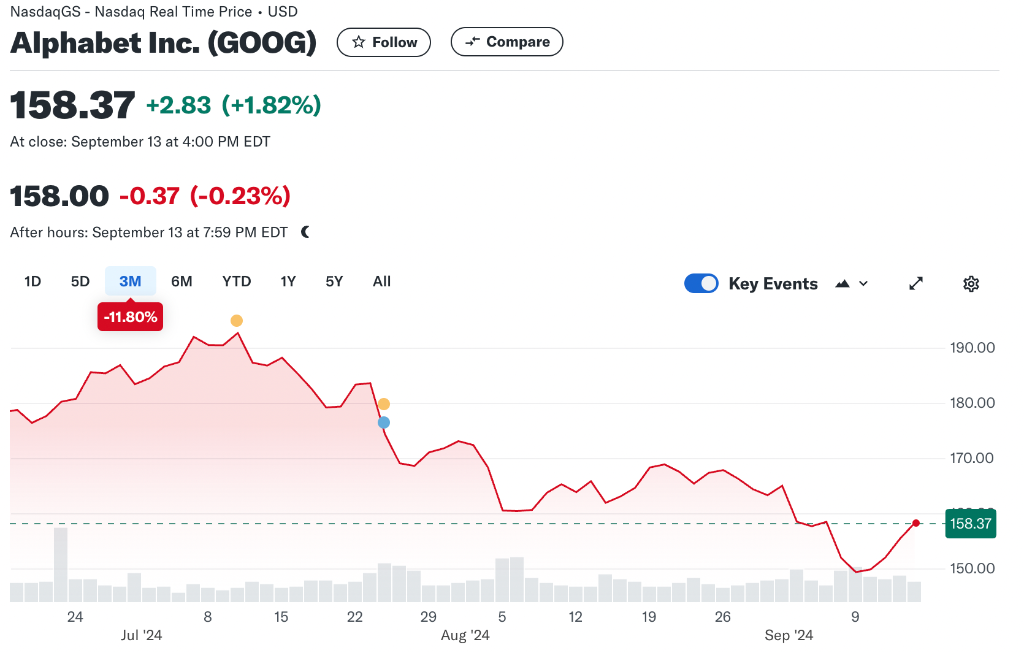The width and height of the screenshot is (1024, 652).
Task: Click the blue key event dot near July 22
Action: (x=383, y=423)
